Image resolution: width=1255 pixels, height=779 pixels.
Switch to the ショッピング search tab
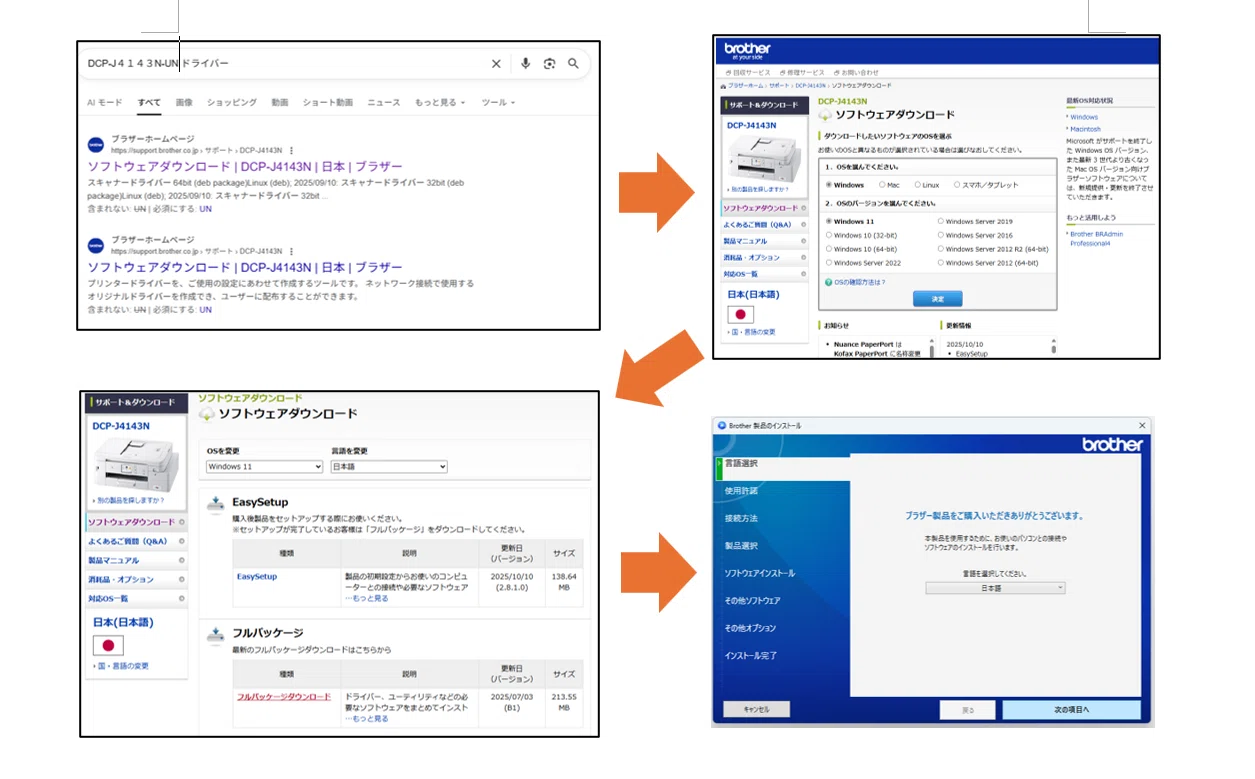pos(232,103)
